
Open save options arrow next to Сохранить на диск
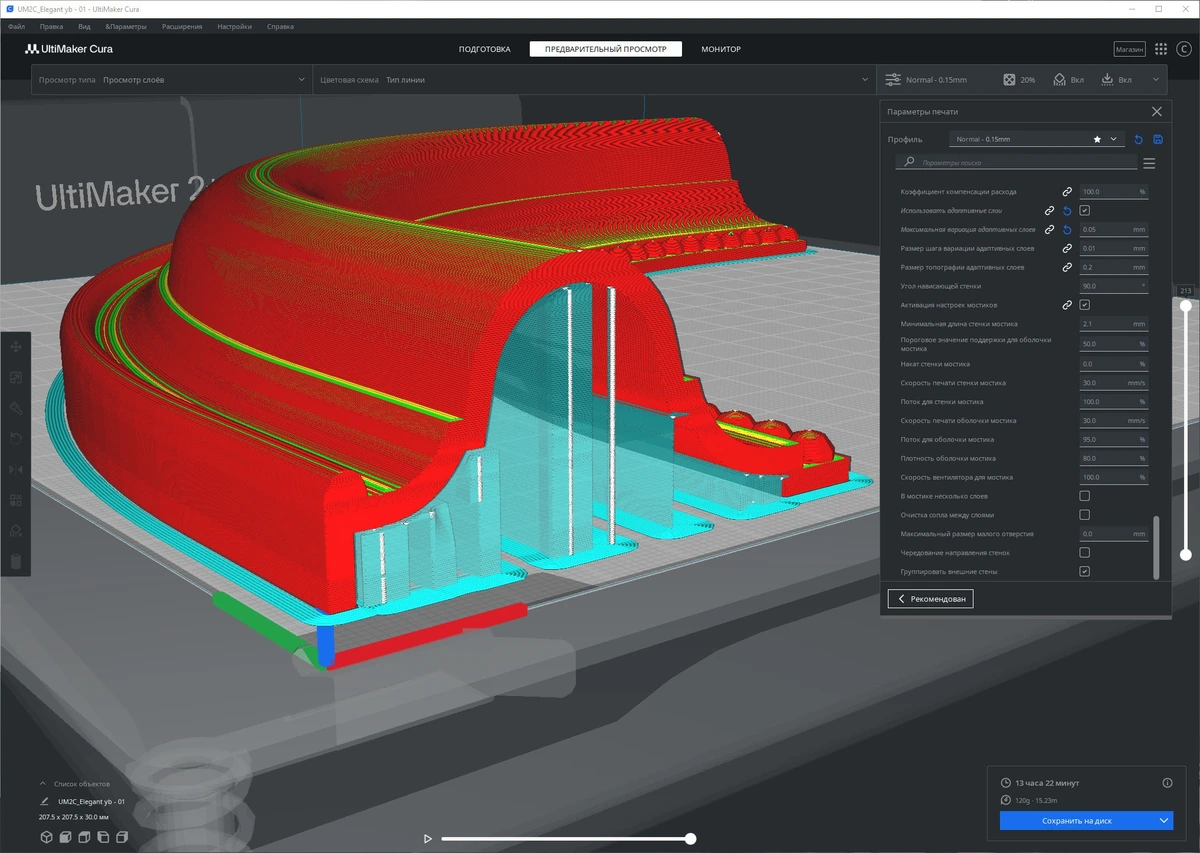point(1163,820)
